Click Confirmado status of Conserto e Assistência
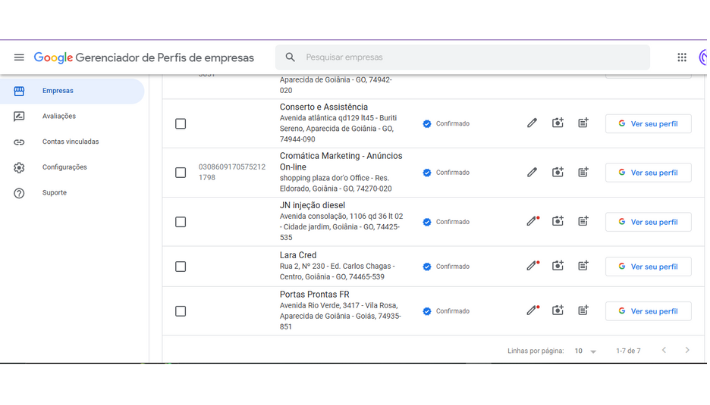The width and height of the screenshot is (710, 405). (x=446, y=124)
